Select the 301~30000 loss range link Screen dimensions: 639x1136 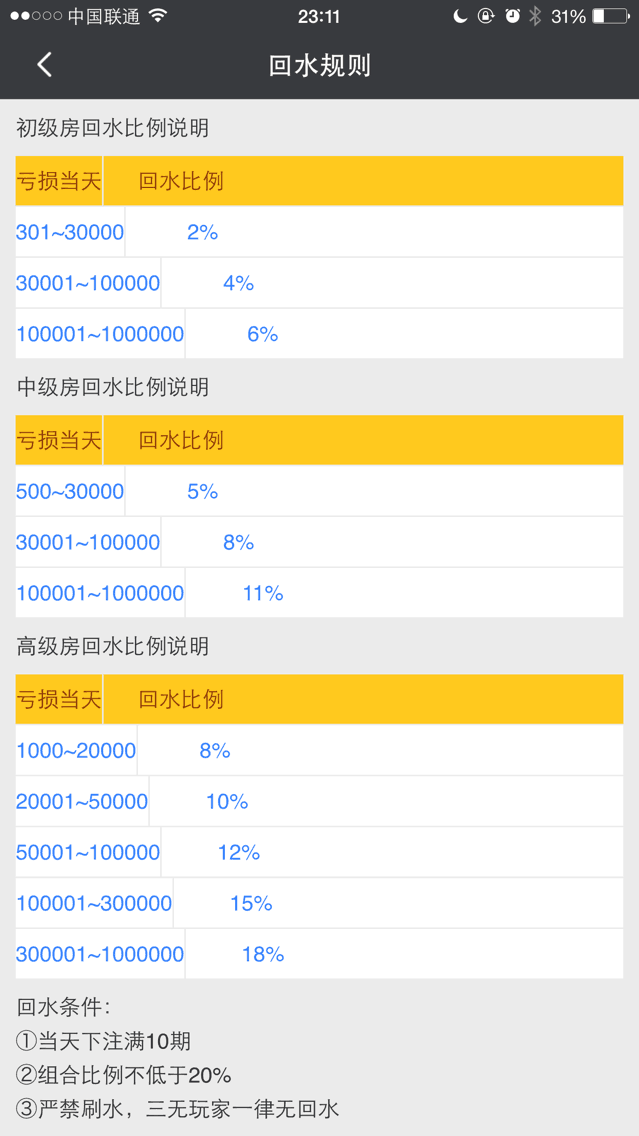[x=70, y=233]
